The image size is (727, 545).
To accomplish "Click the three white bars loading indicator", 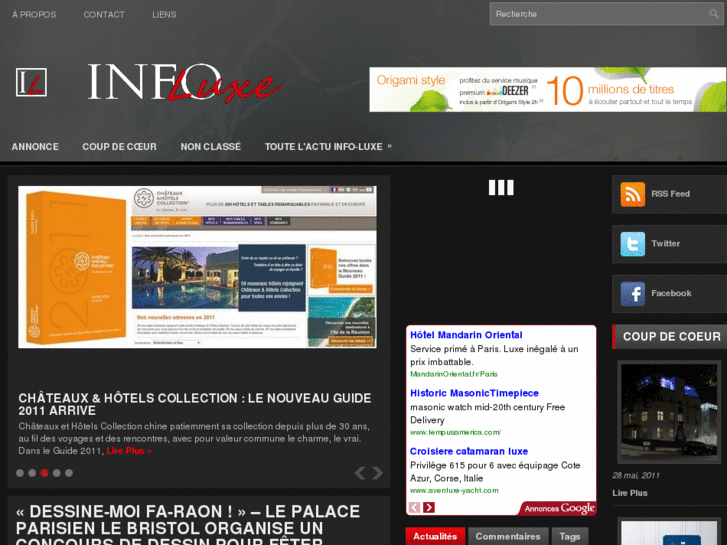I will pos(501,188).
